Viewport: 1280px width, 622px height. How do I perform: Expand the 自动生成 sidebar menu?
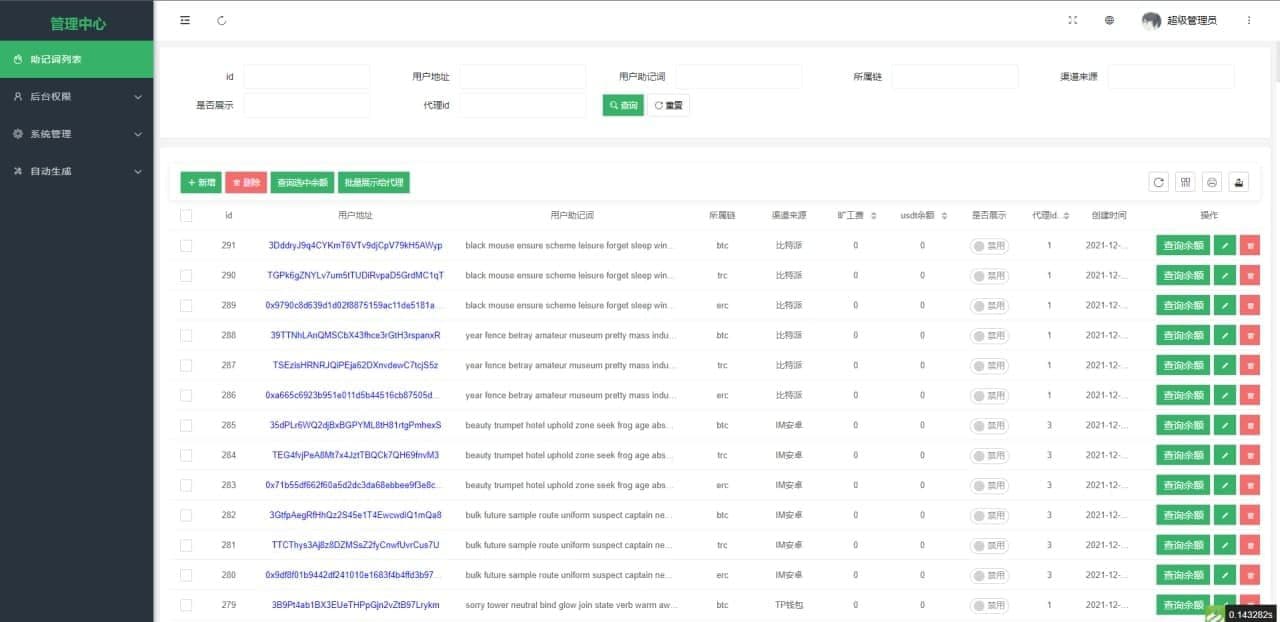pyautogui.click(x=77, y=171)
